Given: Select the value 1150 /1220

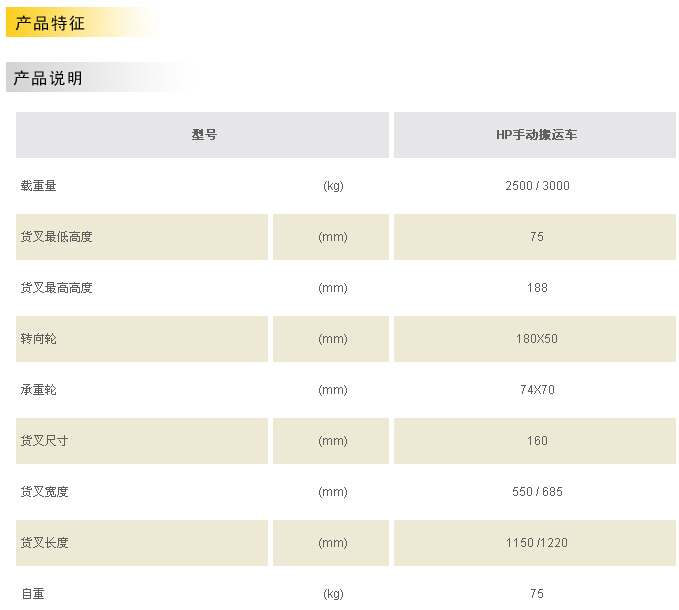Looking at the screenshot, I should (x=537, y=543).
